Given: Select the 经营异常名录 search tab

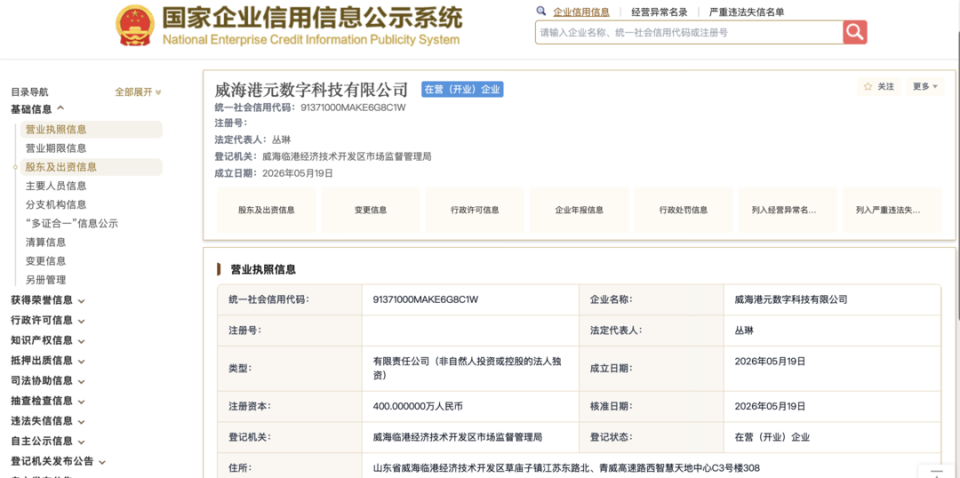Looking at the screenshot, I should tap(659, 12).
